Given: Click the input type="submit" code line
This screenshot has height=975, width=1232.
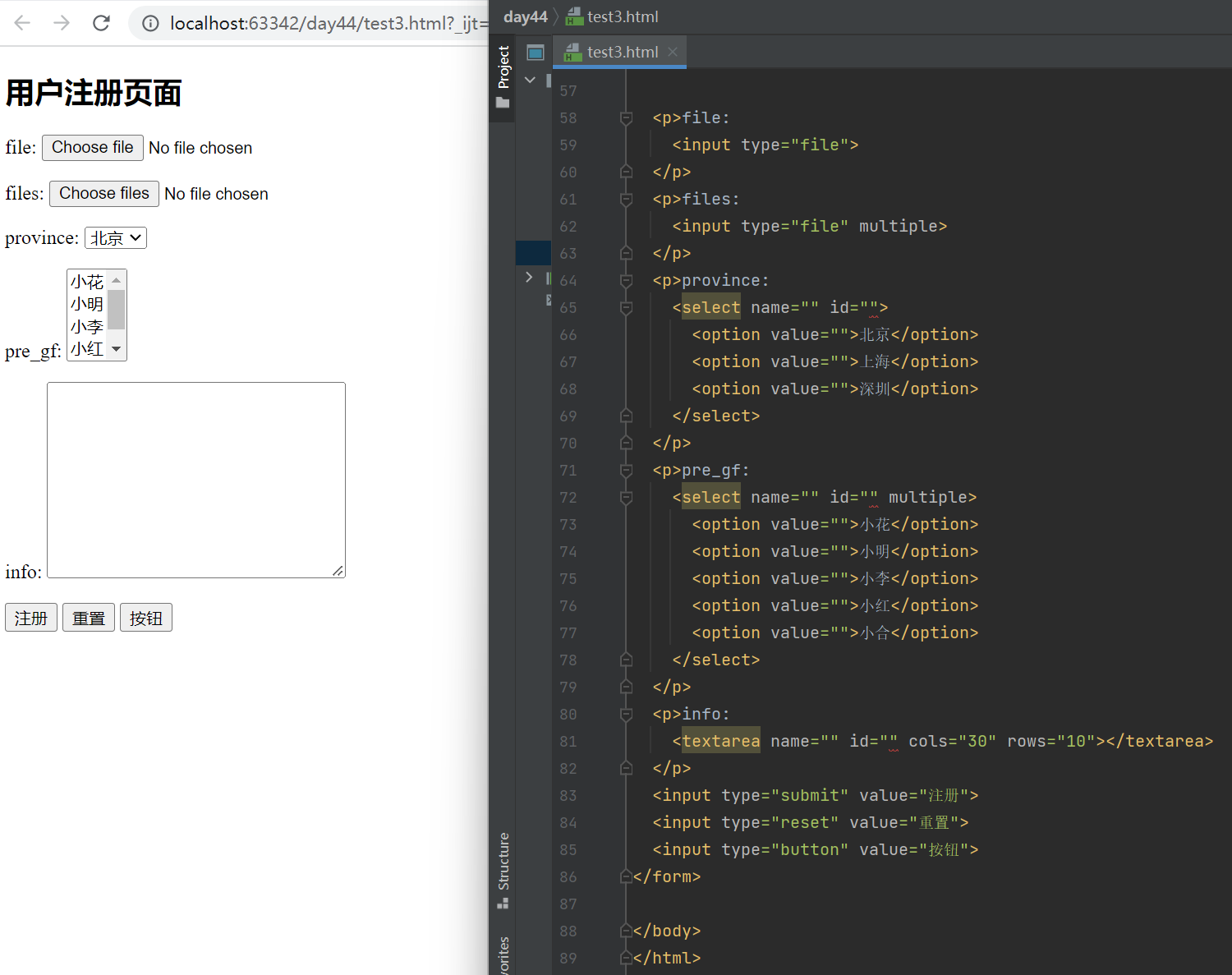Looking at the screenshot, I should pyautogui.click(x=816, y=796).
